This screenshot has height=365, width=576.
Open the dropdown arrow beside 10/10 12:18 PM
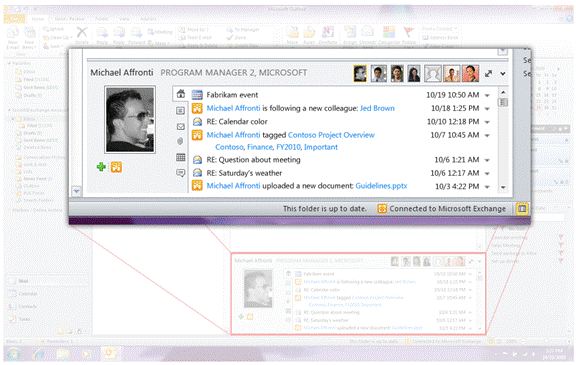coord(487,122)
